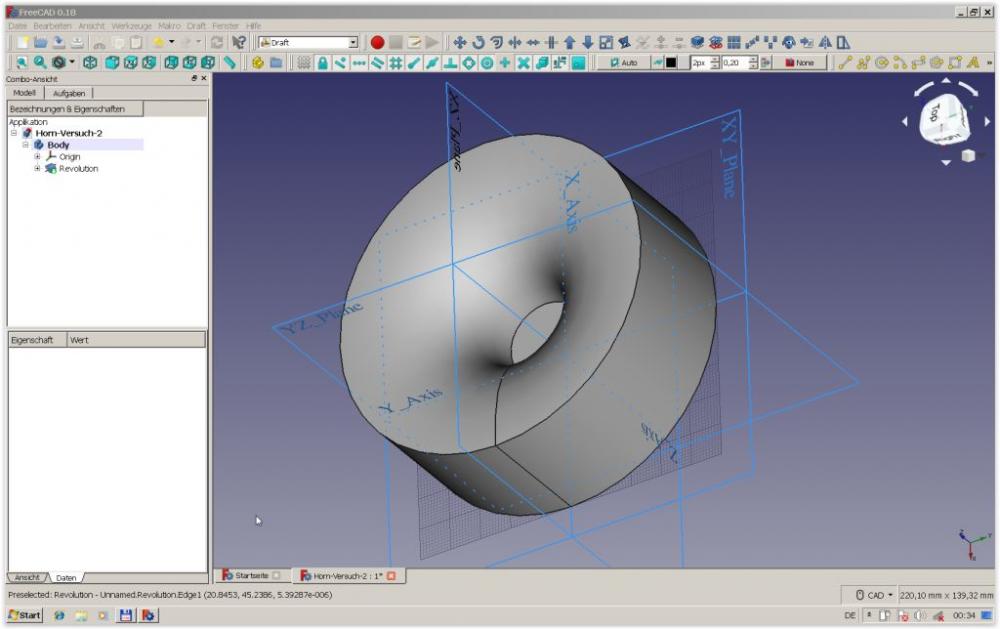Switch to the Startseite document tab
This screenshot has width=1000, height=629.
[x=251, y=575]
